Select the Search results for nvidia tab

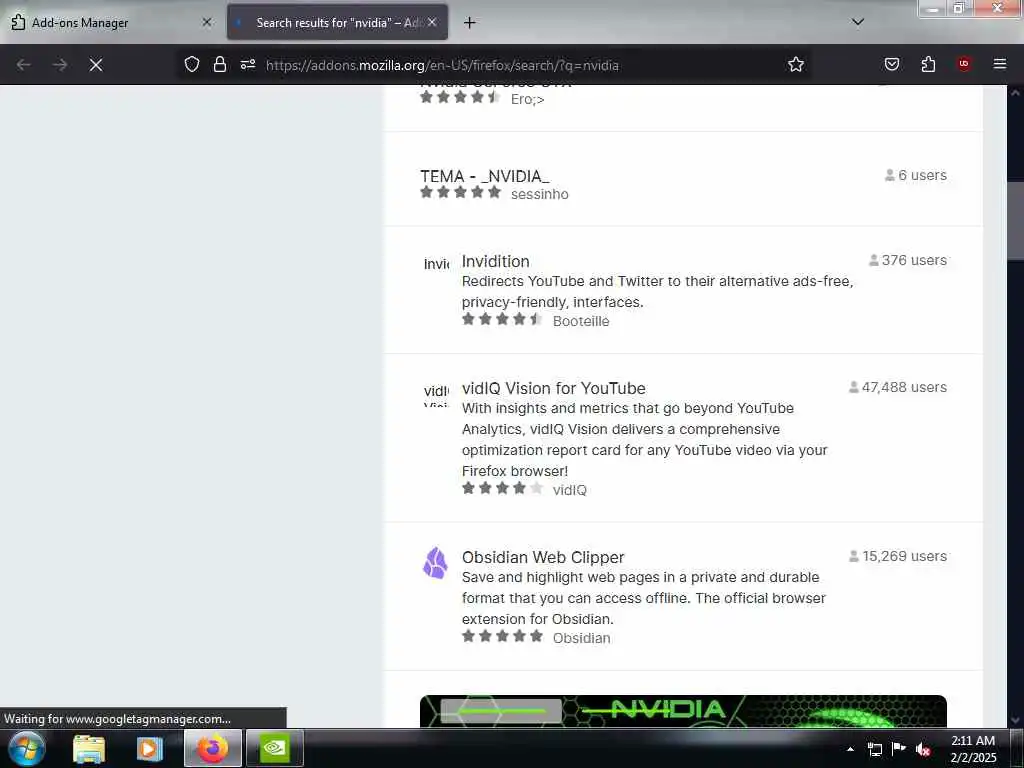tap(338, 22)
